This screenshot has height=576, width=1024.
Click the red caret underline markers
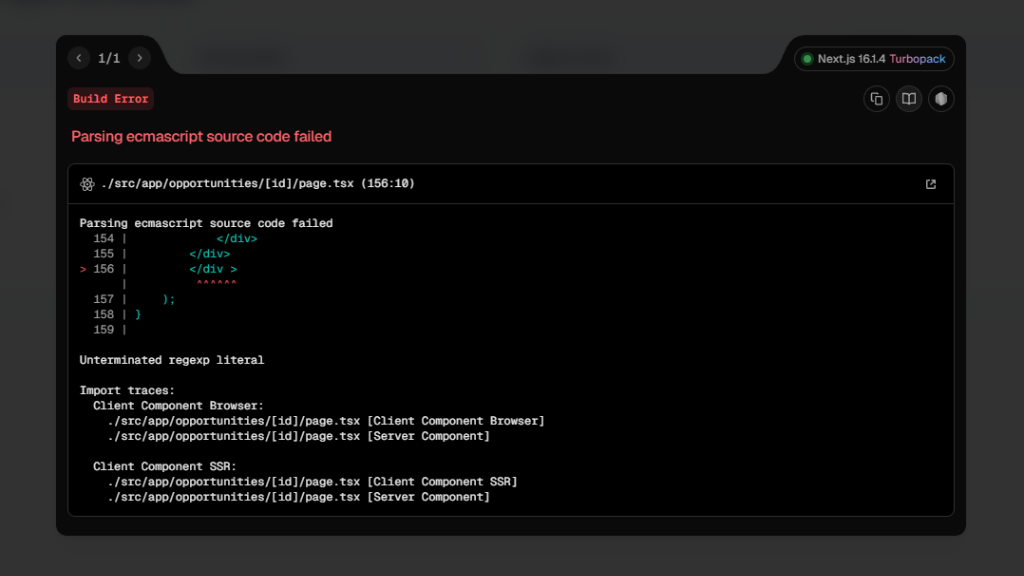pos(216,284)
